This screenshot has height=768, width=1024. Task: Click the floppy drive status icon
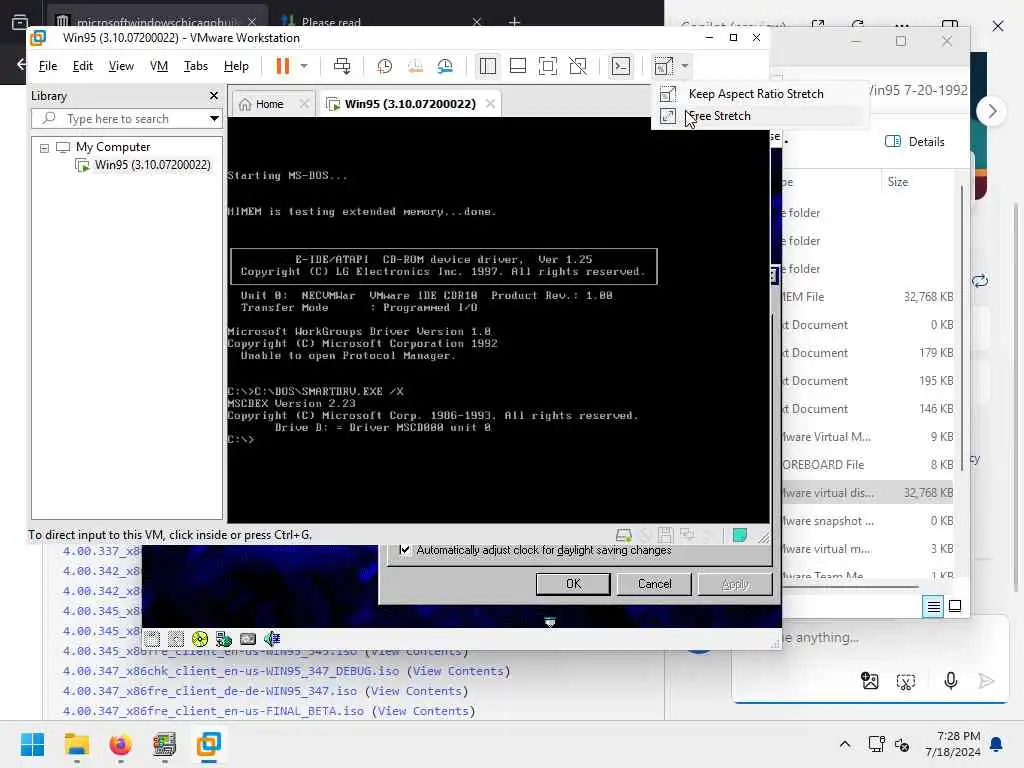point(665,536)
